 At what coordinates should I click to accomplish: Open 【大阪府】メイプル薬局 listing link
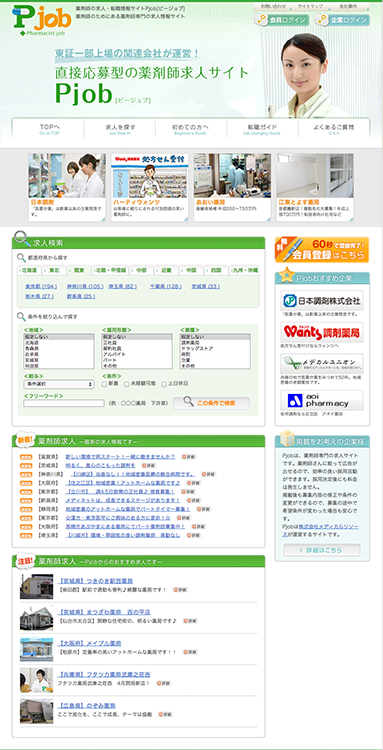coord(89,643)
